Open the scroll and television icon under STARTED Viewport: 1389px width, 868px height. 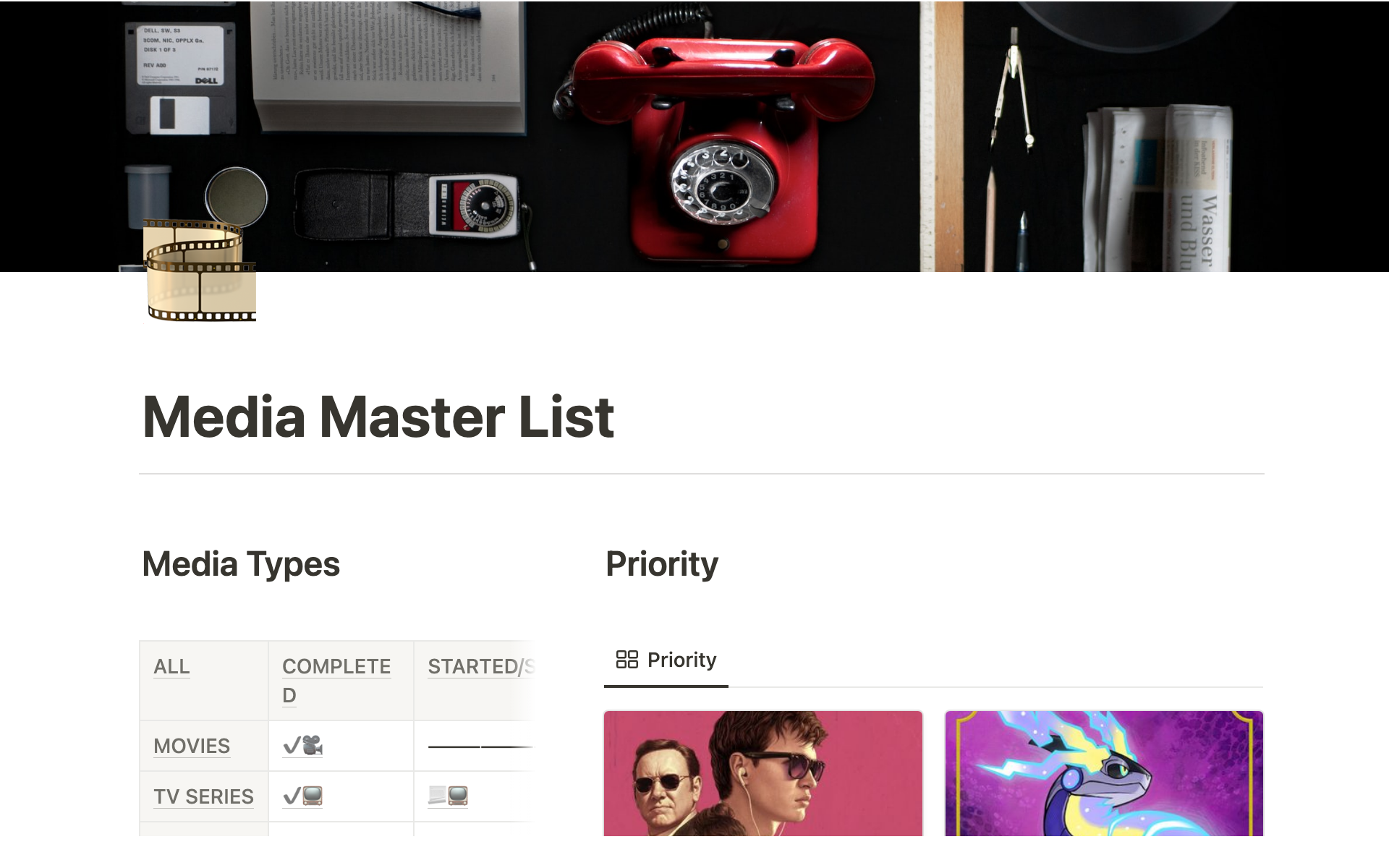click(448, 796)
